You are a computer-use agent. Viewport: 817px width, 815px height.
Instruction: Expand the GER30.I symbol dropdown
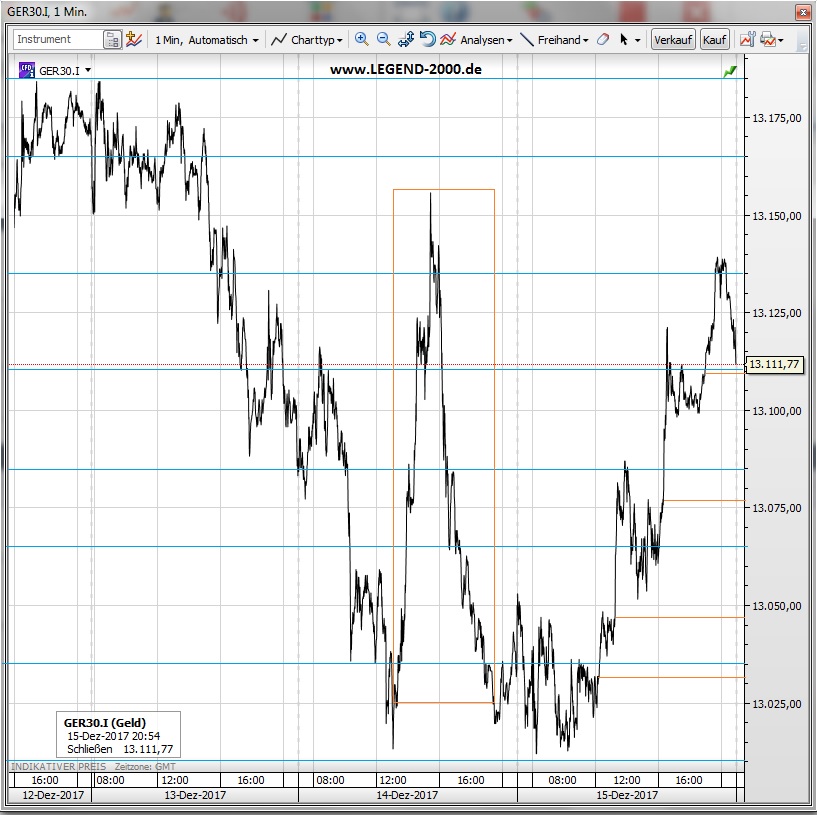[88, 71]
